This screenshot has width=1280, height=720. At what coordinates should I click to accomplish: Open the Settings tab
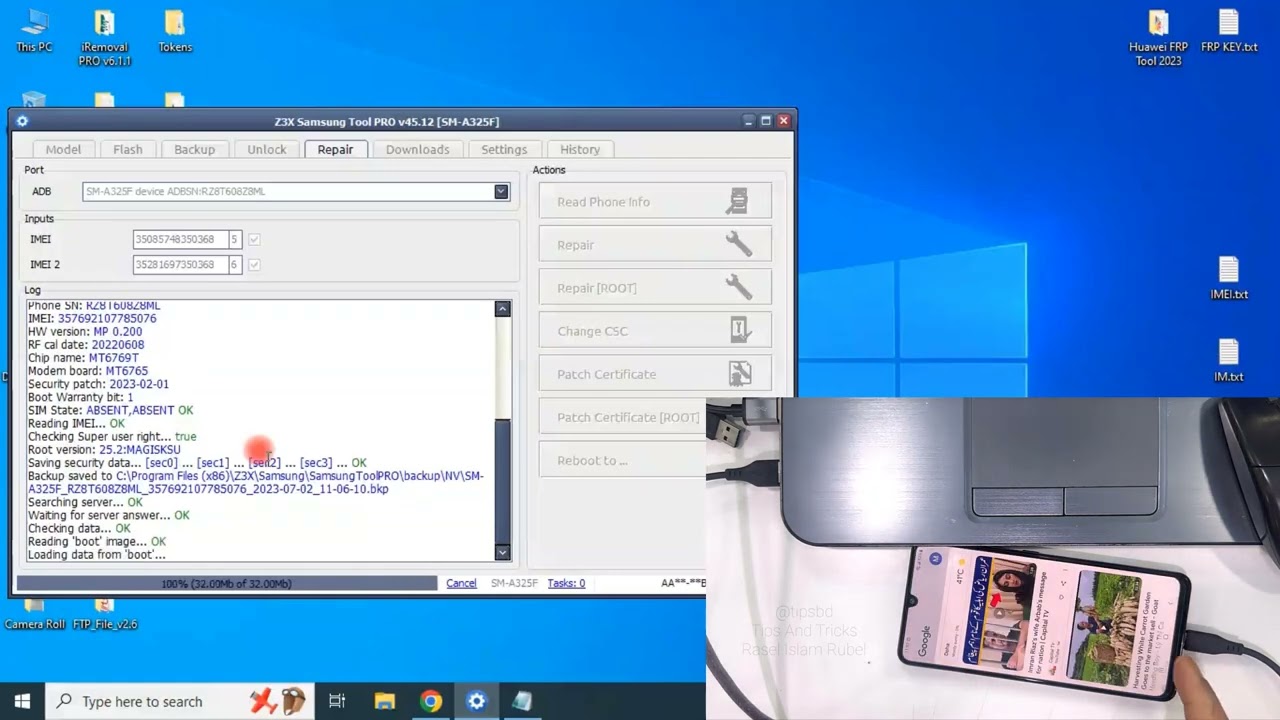(x=504, y=149)
